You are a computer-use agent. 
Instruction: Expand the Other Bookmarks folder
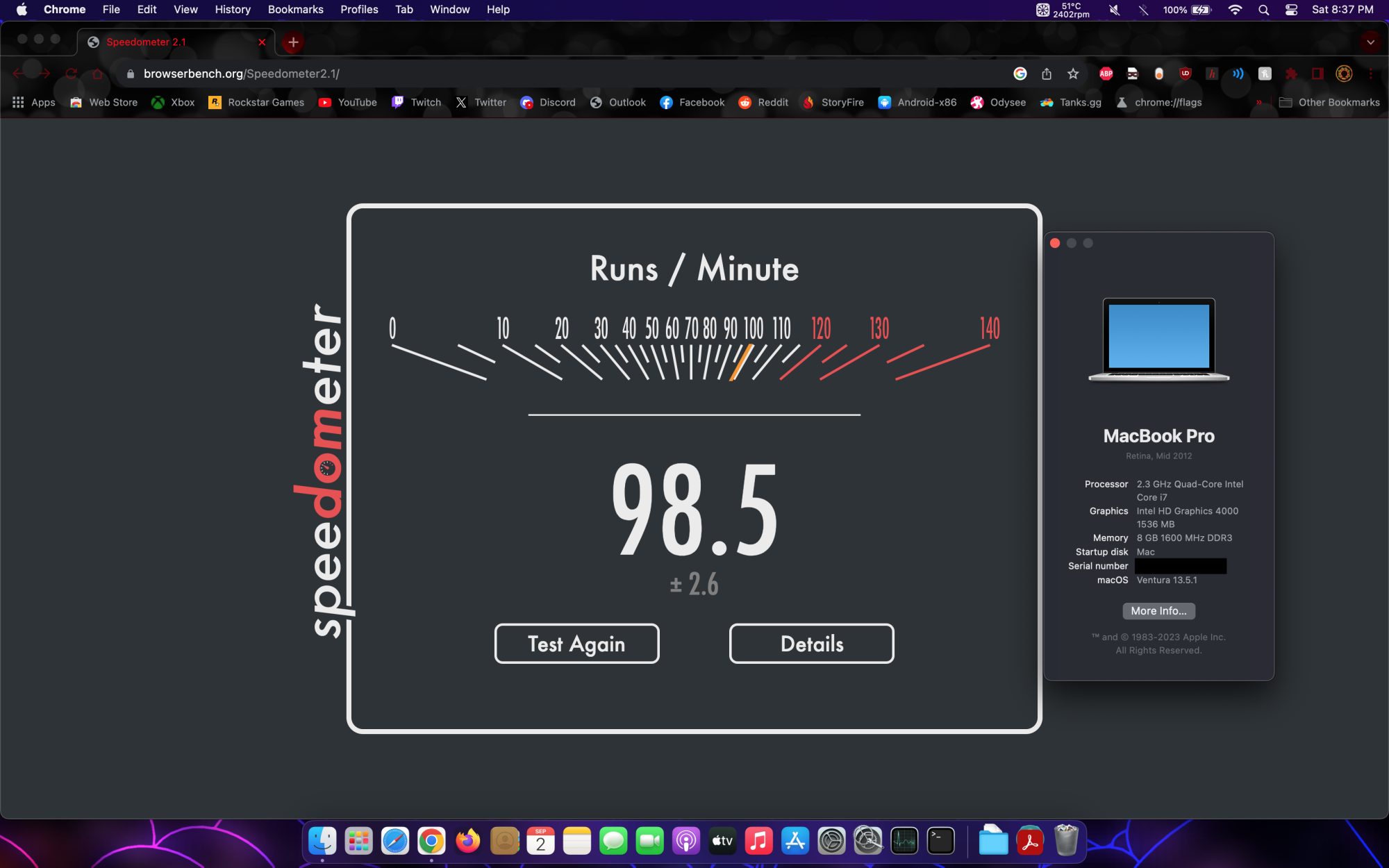coord(1329,102)
